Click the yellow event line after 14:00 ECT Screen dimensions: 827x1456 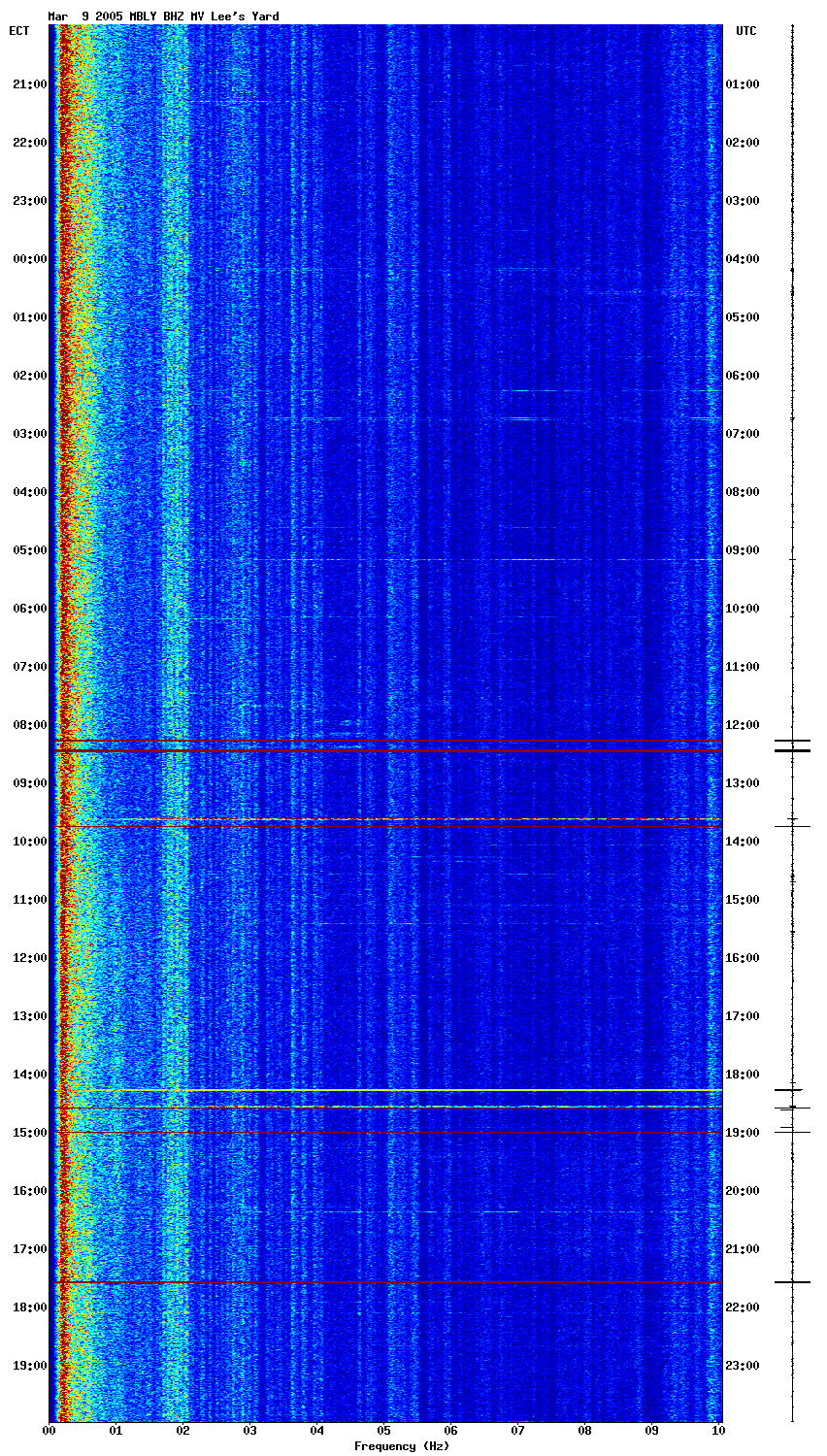pyautogui.click(x=386, y=1090)
